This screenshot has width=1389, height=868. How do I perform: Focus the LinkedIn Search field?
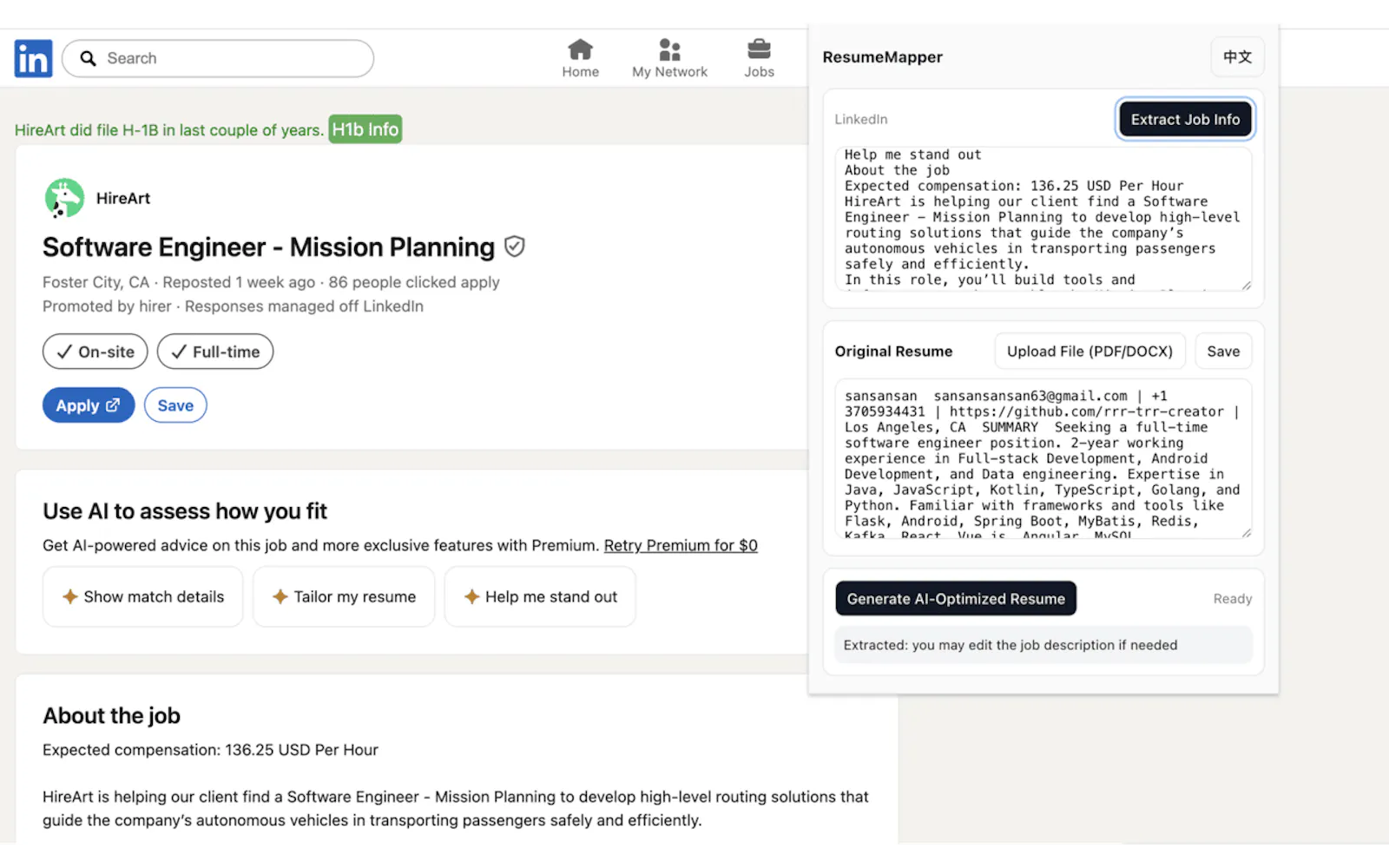[x=218, y=58]
